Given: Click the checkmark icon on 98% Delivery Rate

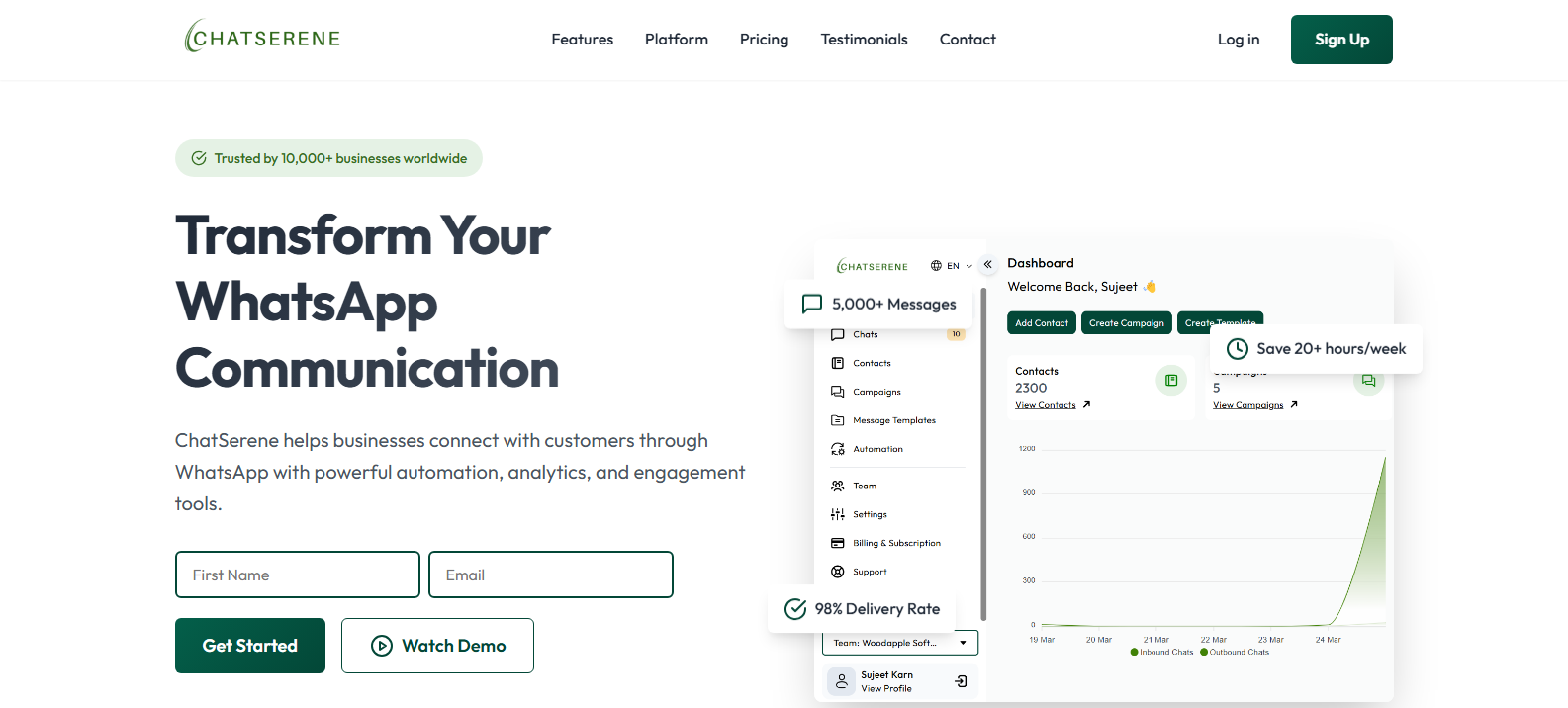Looking at the screenshot, I should (795, 609).
